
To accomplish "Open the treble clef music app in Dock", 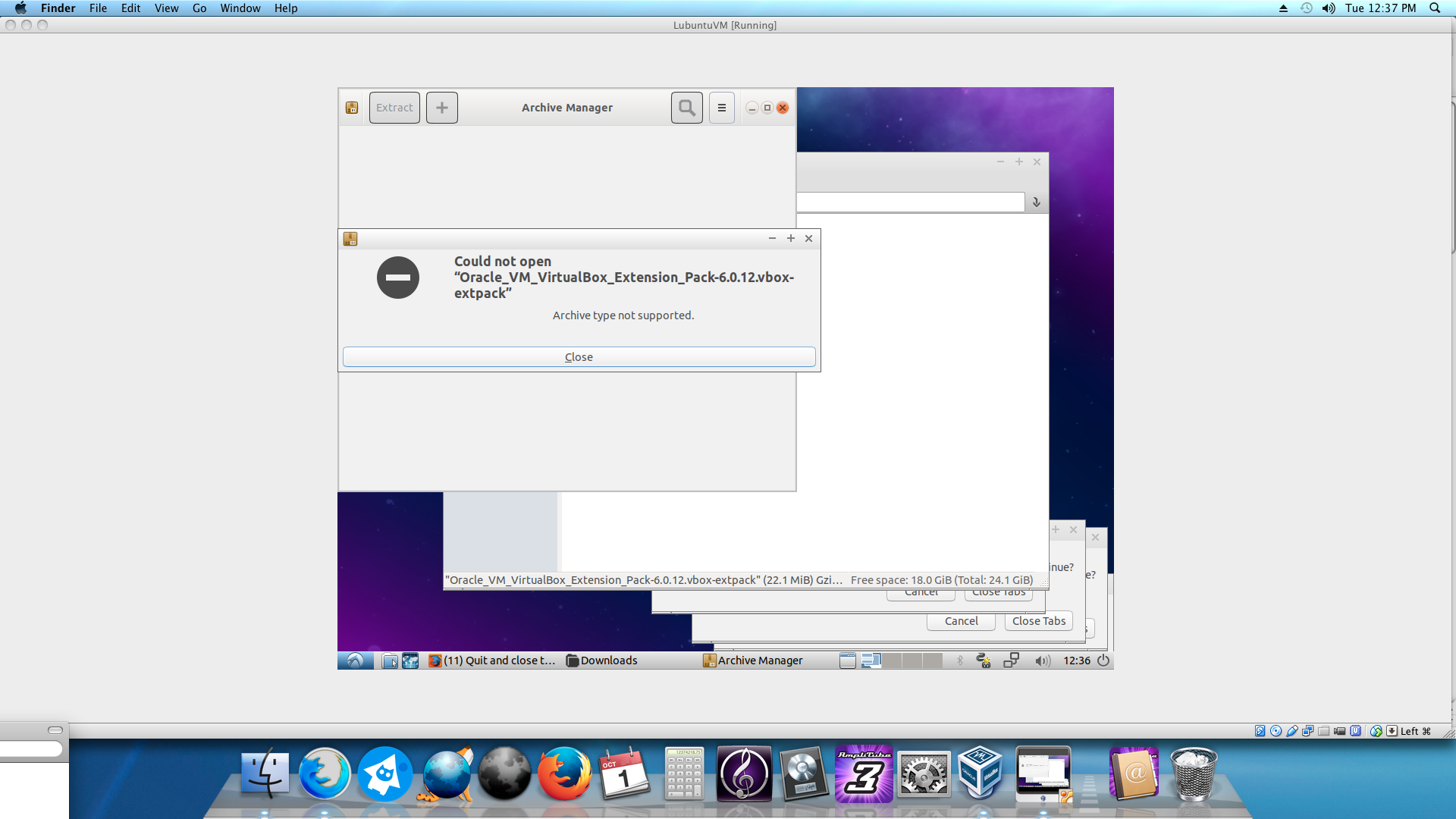I will [x=744, y=774].
